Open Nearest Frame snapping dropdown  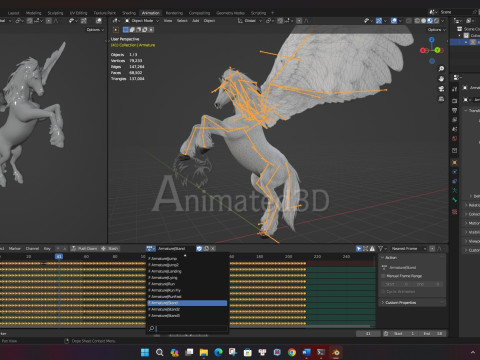coord(409,249)
